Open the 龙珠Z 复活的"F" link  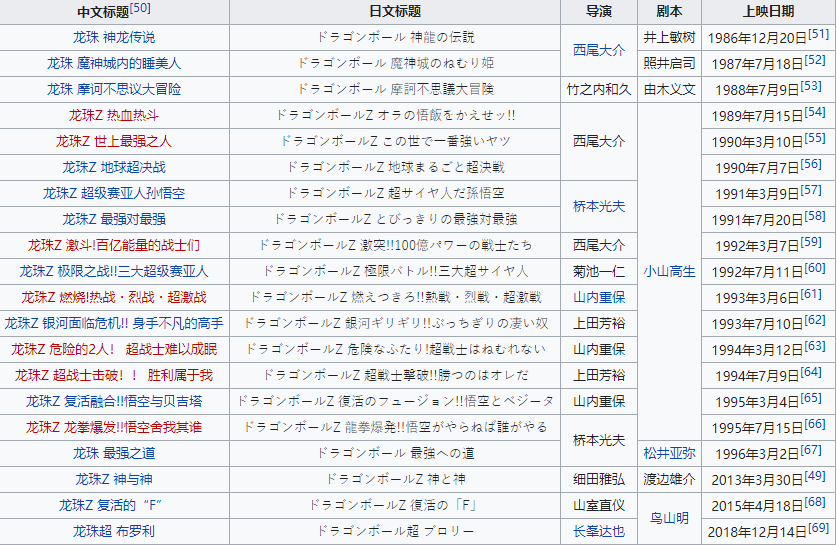(x=110, y=505)
